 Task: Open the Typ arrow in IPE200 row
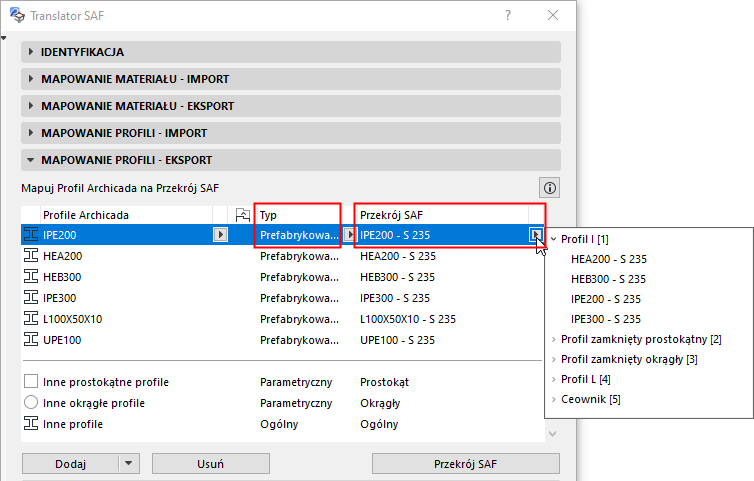tap(350, 235)
